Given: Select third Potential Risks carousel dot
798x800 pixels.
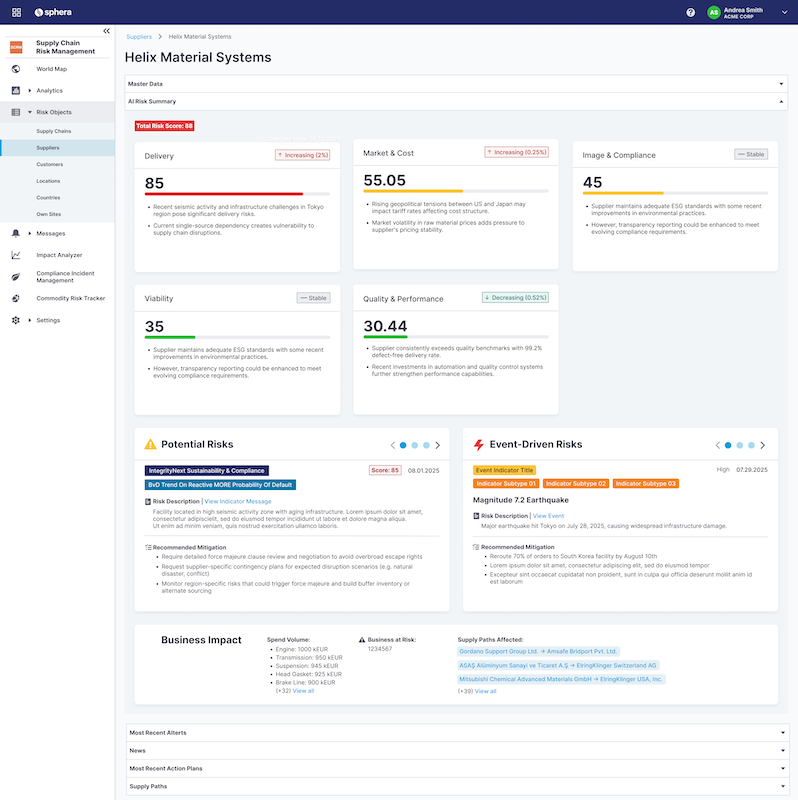Looking at the screenshot, I should [x=427, y=445].
